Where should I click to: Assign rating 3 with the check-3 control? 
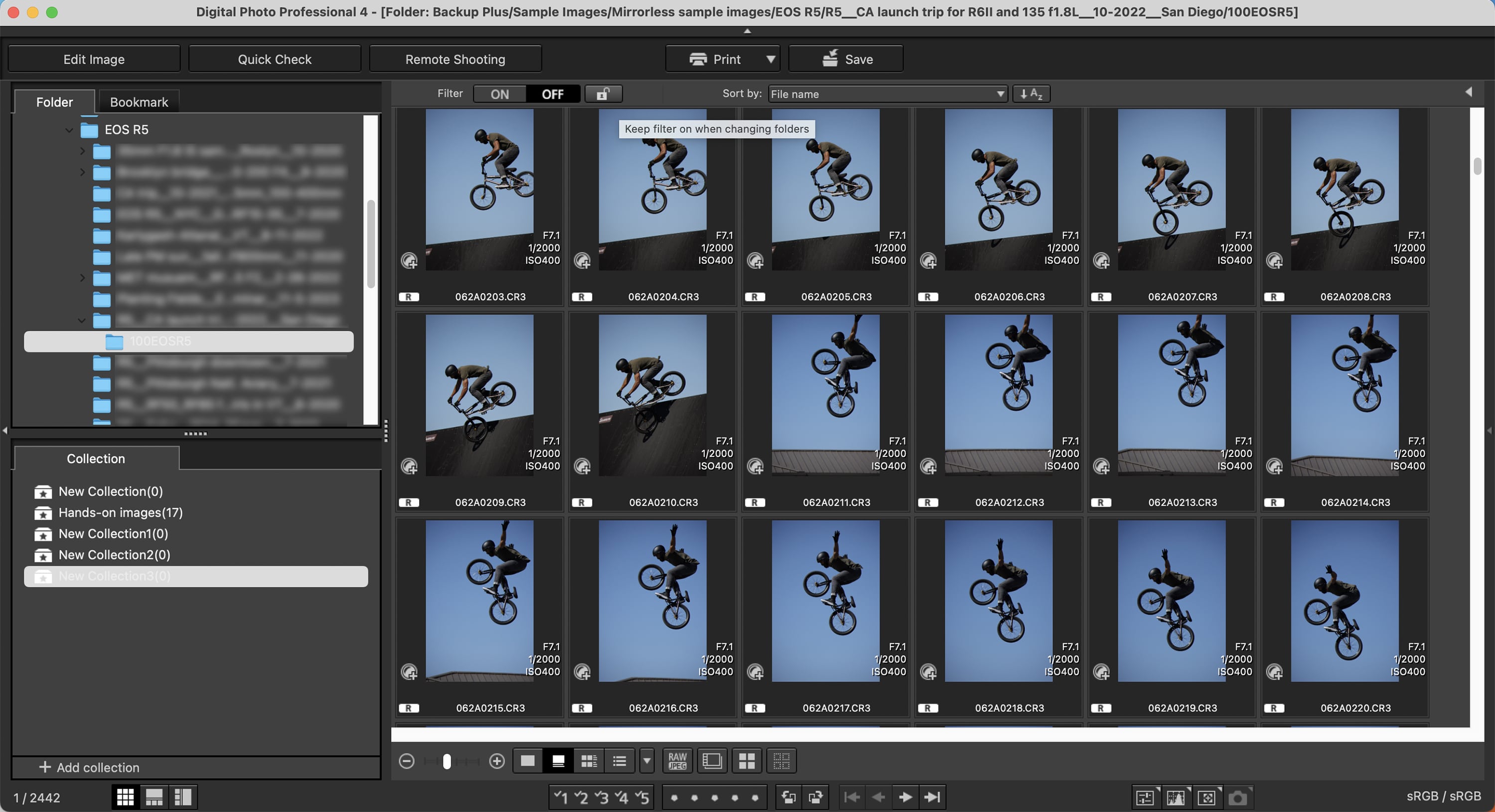[x=602, y=797]
